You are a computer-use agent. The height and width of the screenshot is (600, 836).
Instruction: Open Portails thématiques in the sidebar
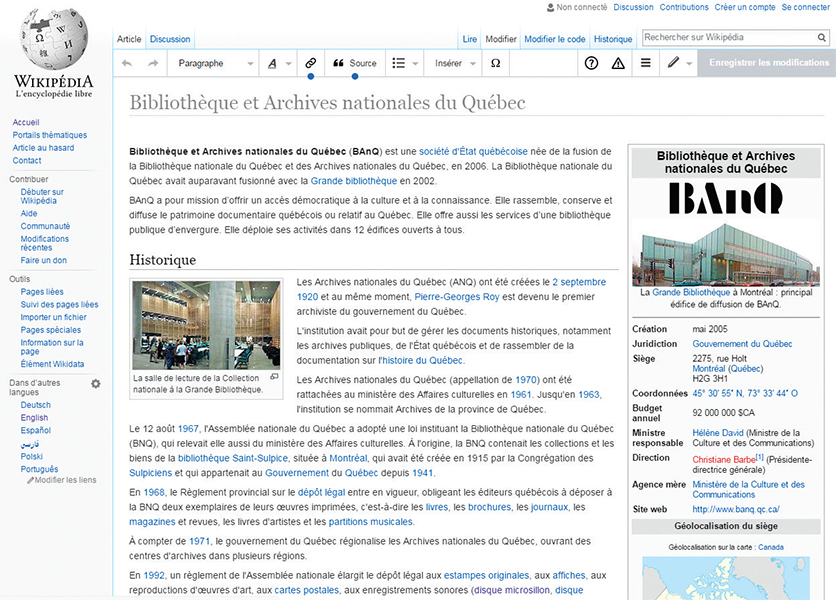50,135
